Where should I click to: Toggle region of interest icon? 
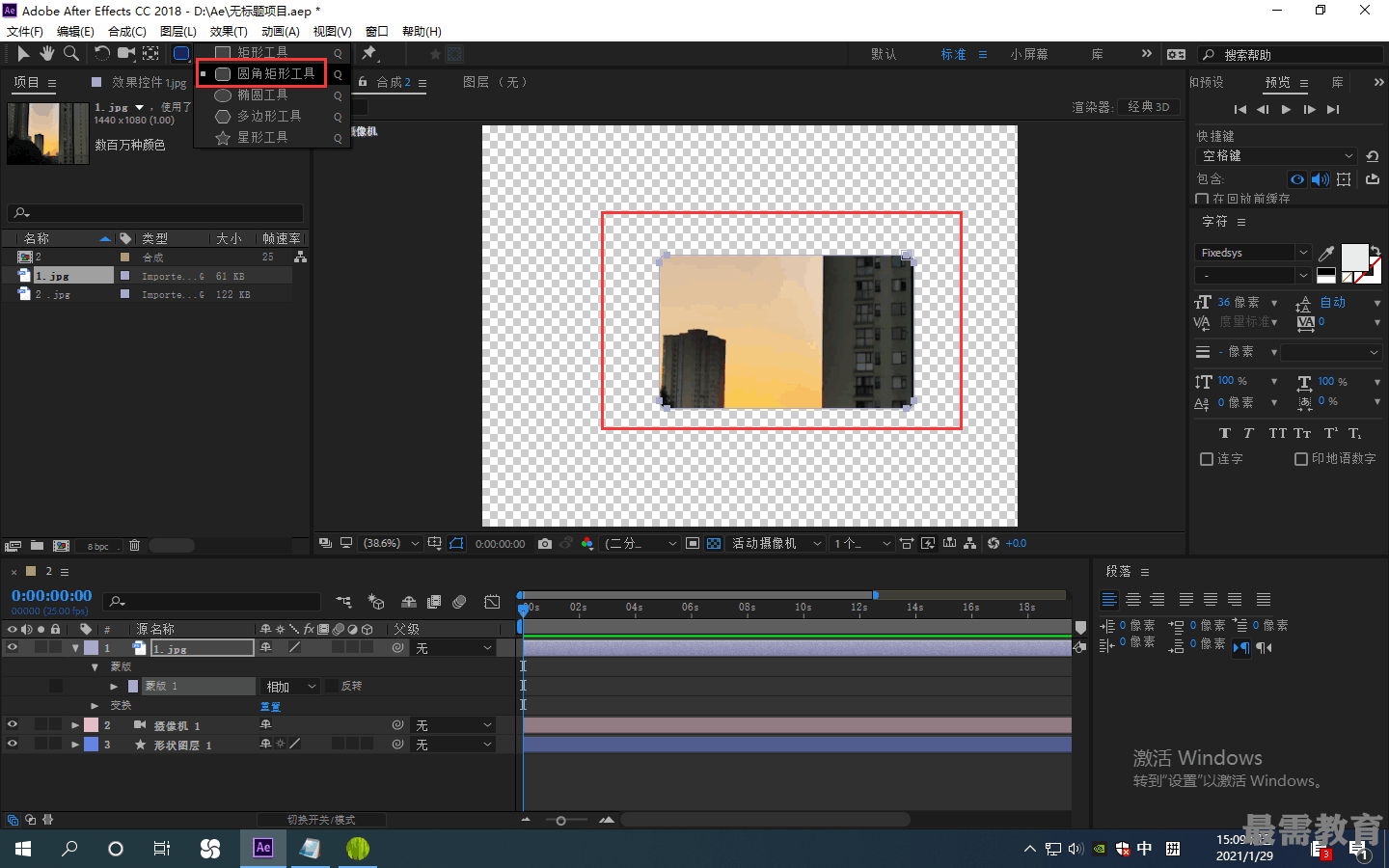coord(693,544)
